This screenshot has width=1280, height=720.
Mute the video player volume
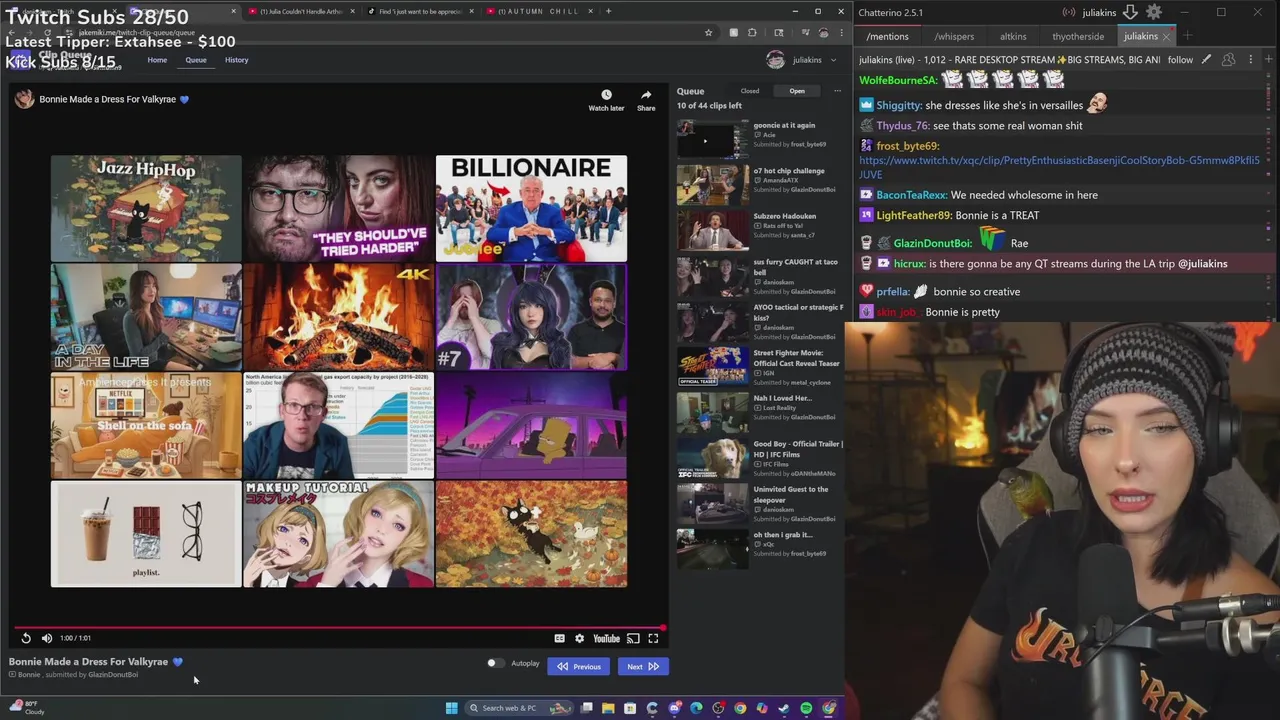pos(46,638)
